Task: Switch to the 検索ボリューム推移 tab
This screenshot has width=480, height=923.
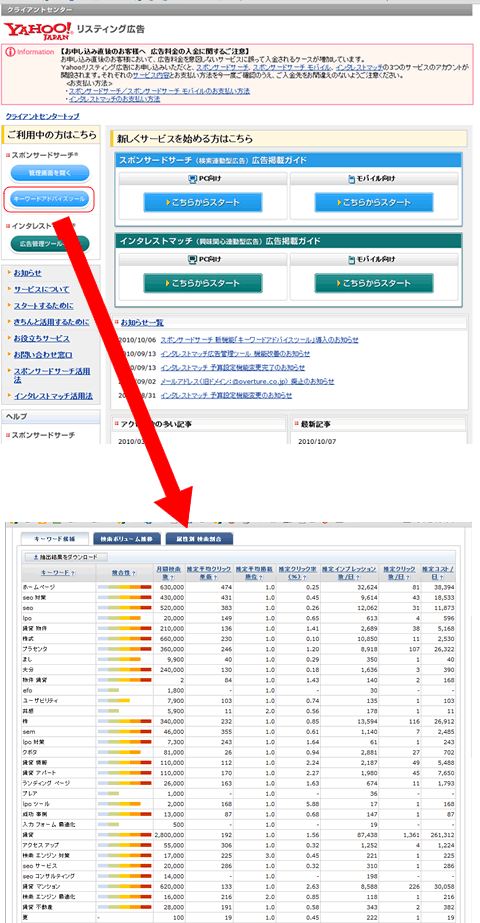Action: (126, 538)
